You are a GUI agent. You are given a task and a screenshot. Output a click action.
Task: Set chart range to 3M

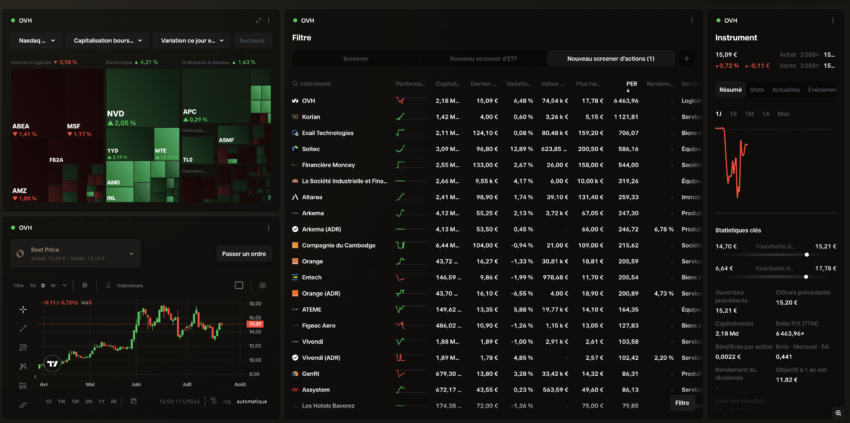click(x=88, y=401)
